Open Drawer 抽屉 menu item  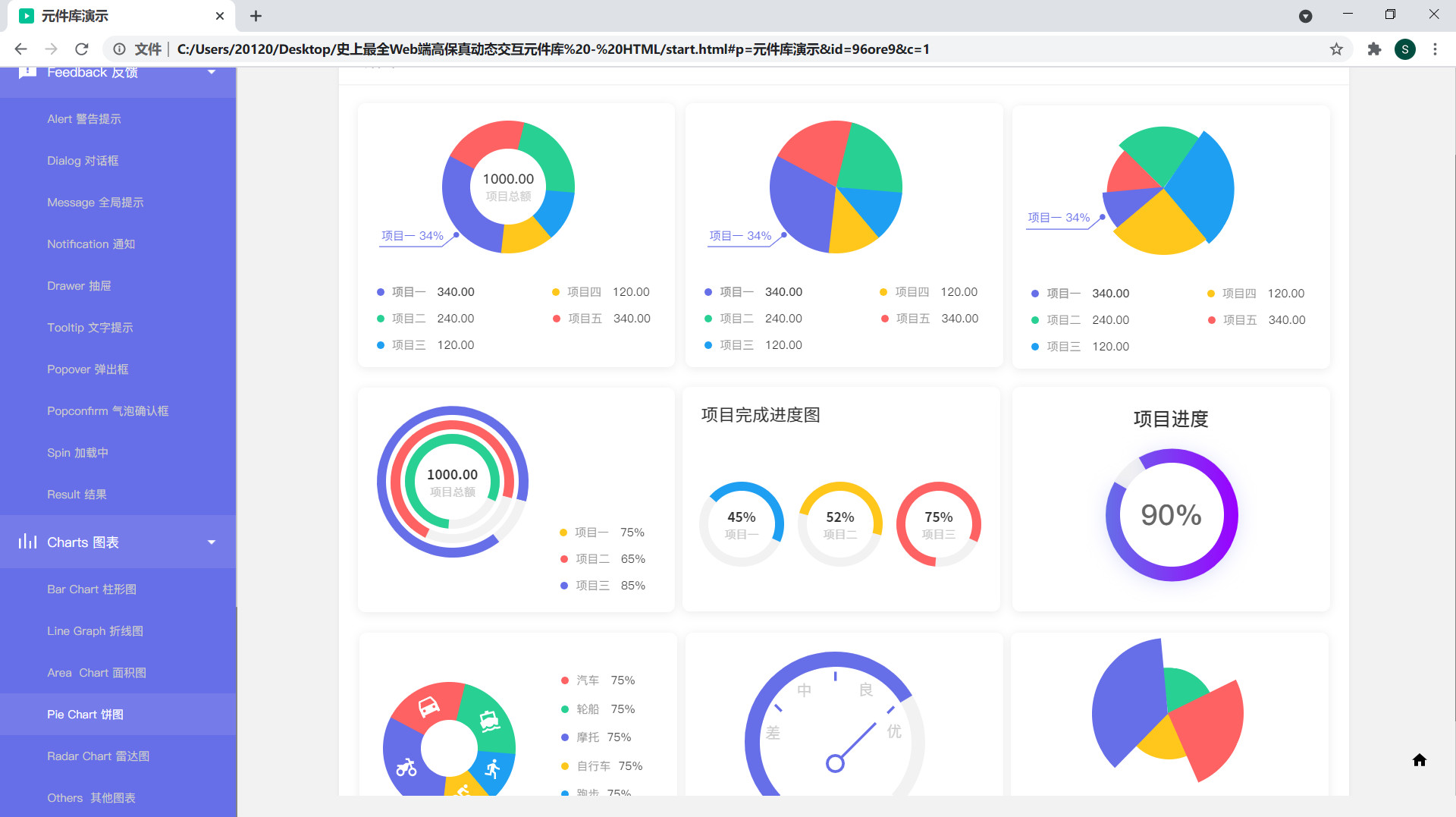pos(79,286)
